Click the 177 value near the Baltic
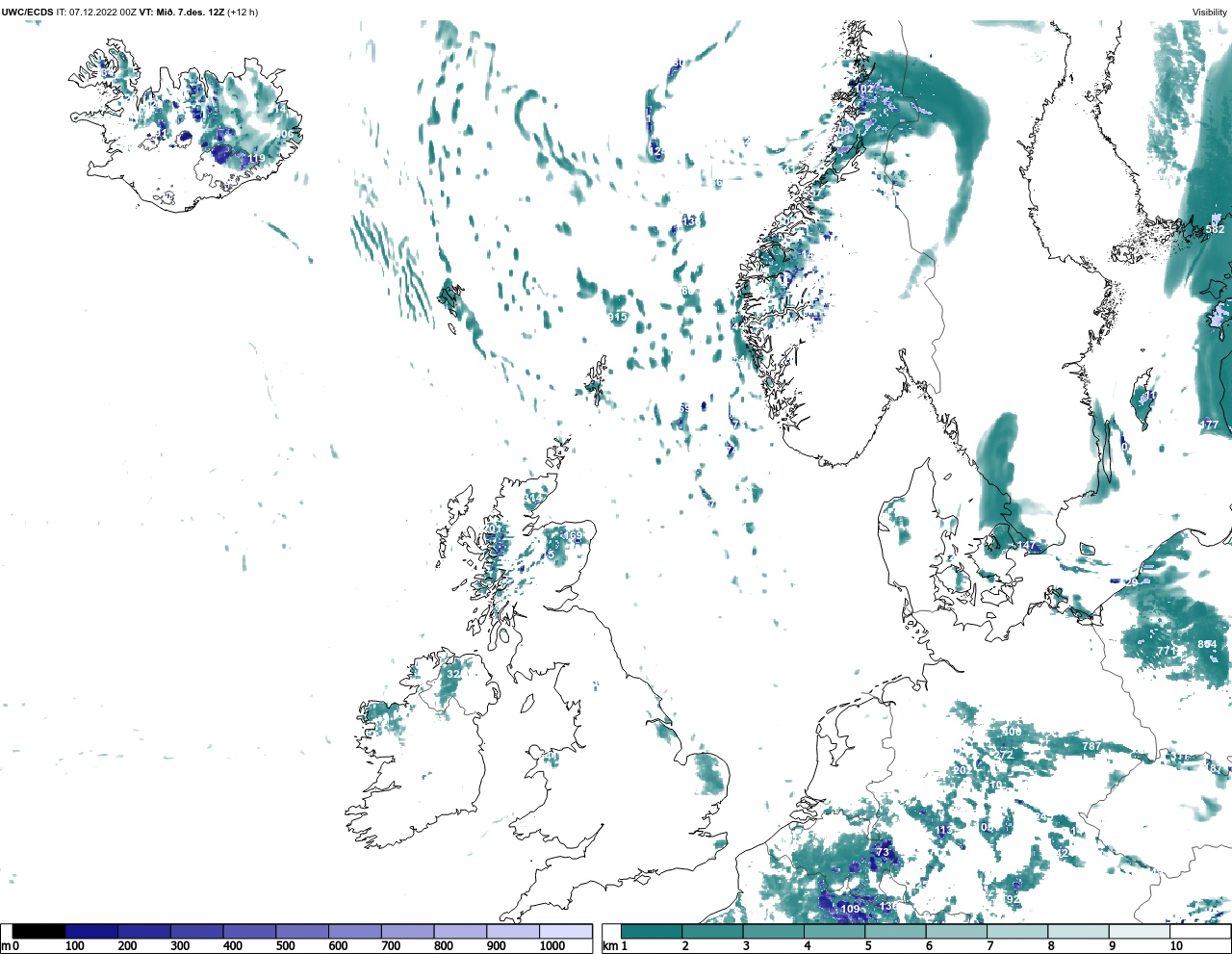1232x954 pixels. click(1210, 425)
